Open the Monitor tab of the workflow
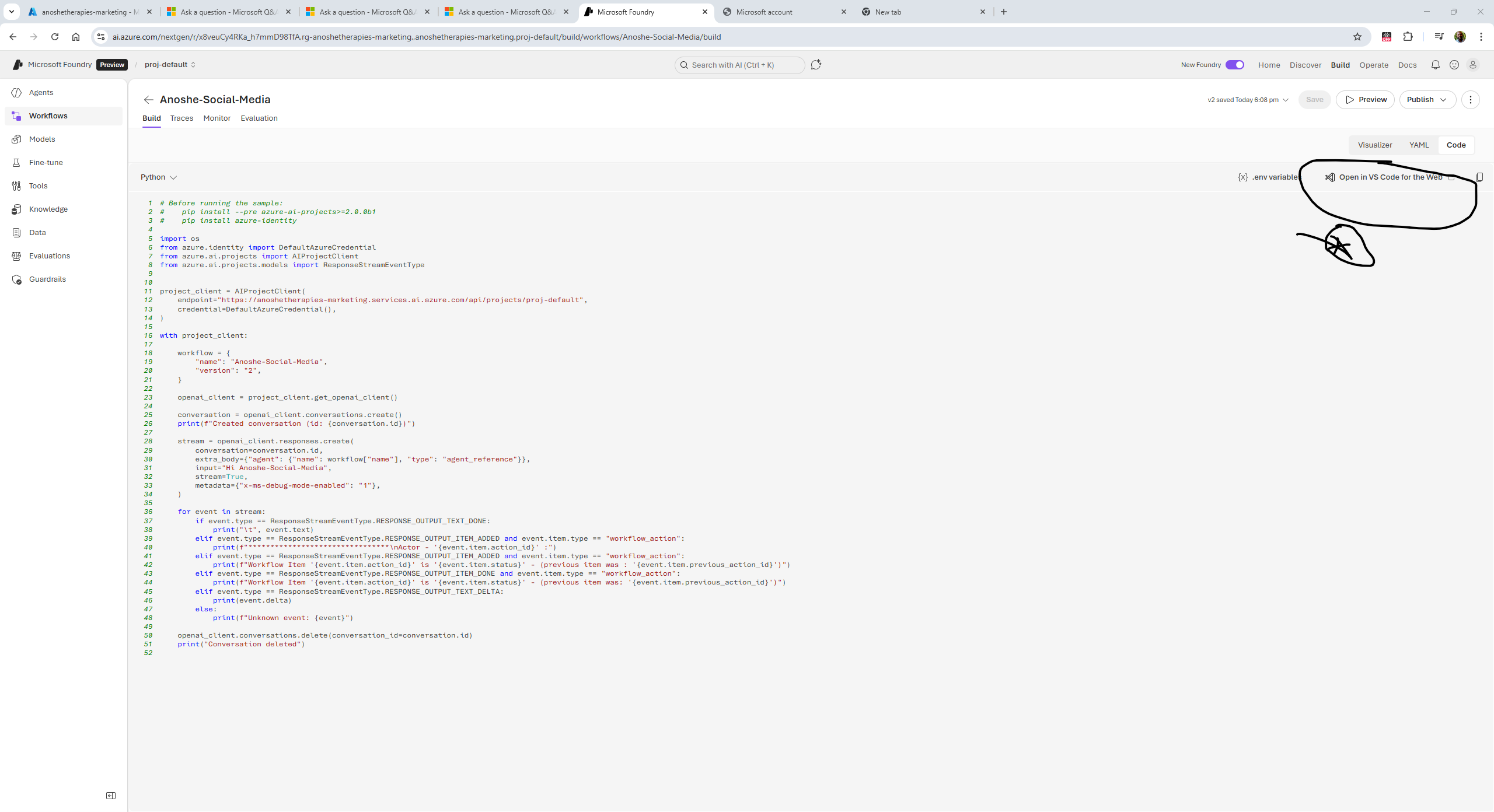This screenshot has height=812, width=1494. [x=217, y=118]
